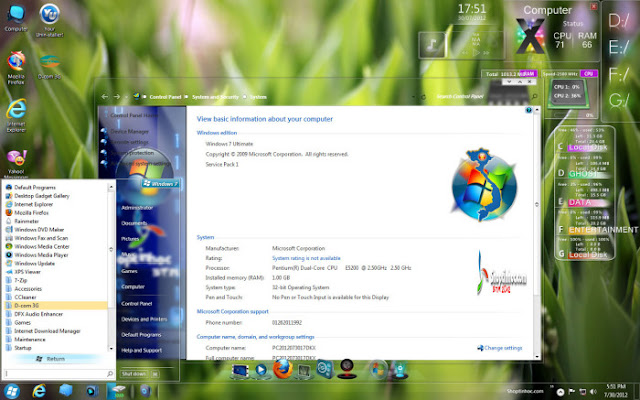
Task: Click Control Panel in Start menu
Action: [137, 304]
